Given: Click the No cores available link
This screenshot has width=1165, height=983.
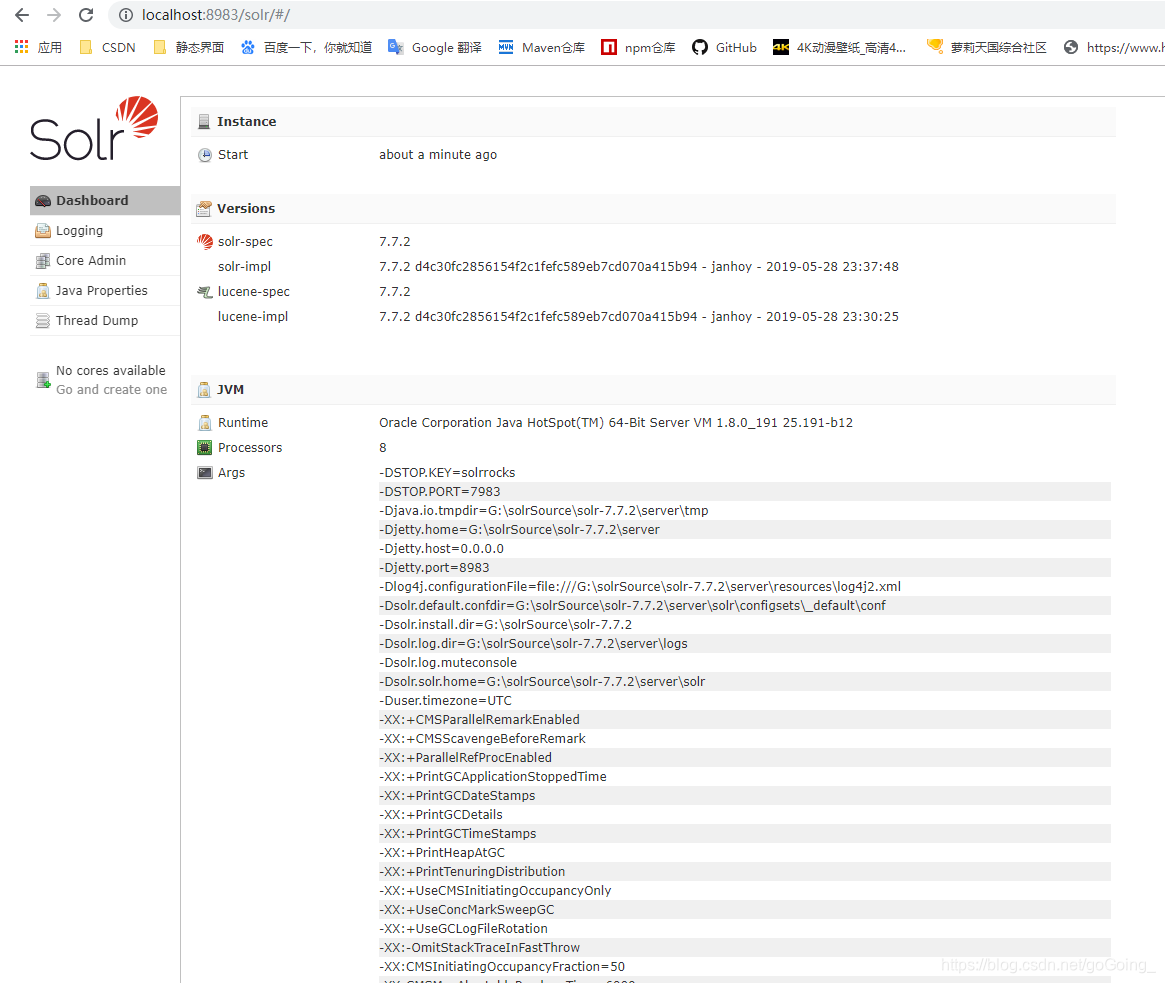Looking at the screenshot, I should (111, 370).
